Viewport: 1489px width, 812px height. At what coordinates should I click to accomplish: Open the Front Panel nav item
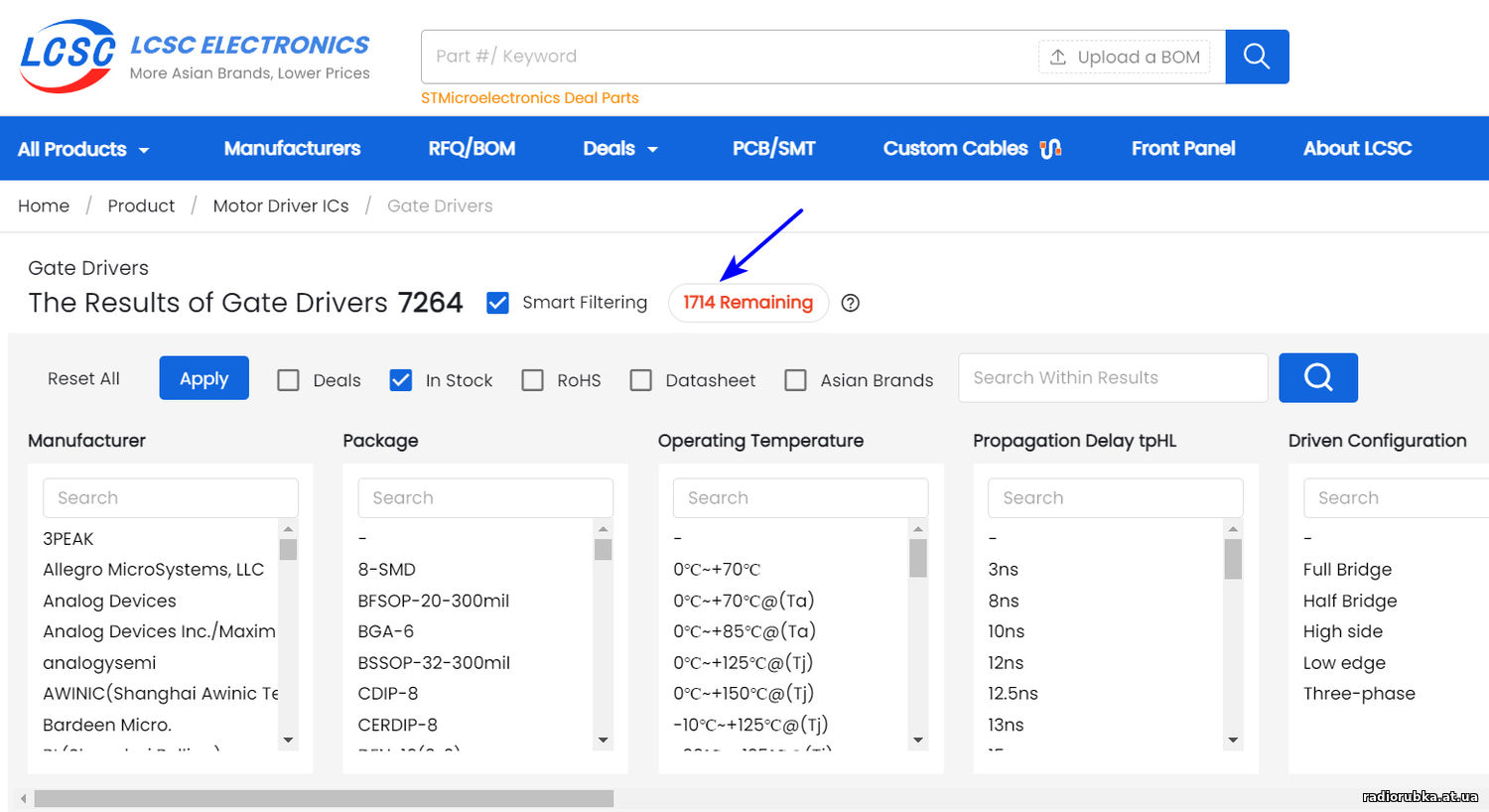click(x=1183, y=149)
